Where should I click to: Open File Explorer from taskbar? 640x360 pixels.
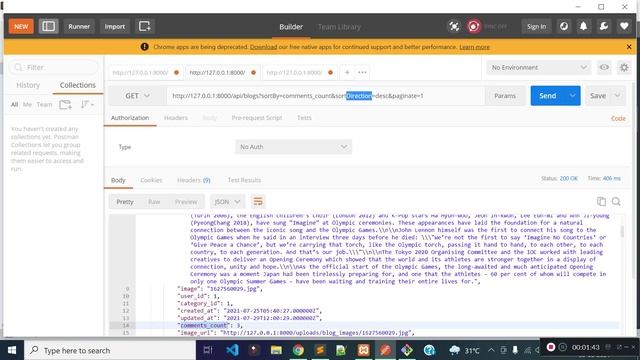[276, 350]
